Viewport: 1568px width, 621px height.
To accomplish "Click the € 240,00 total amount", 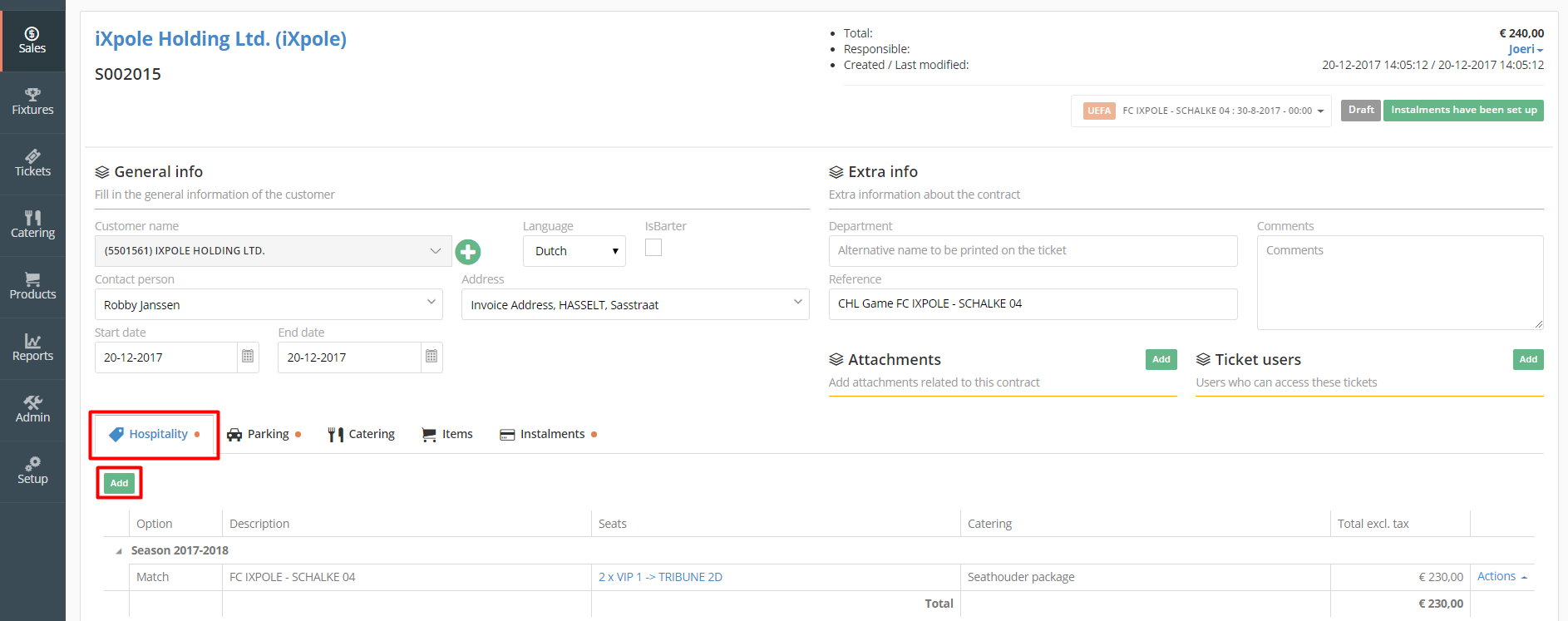I will coord(1521,33).
